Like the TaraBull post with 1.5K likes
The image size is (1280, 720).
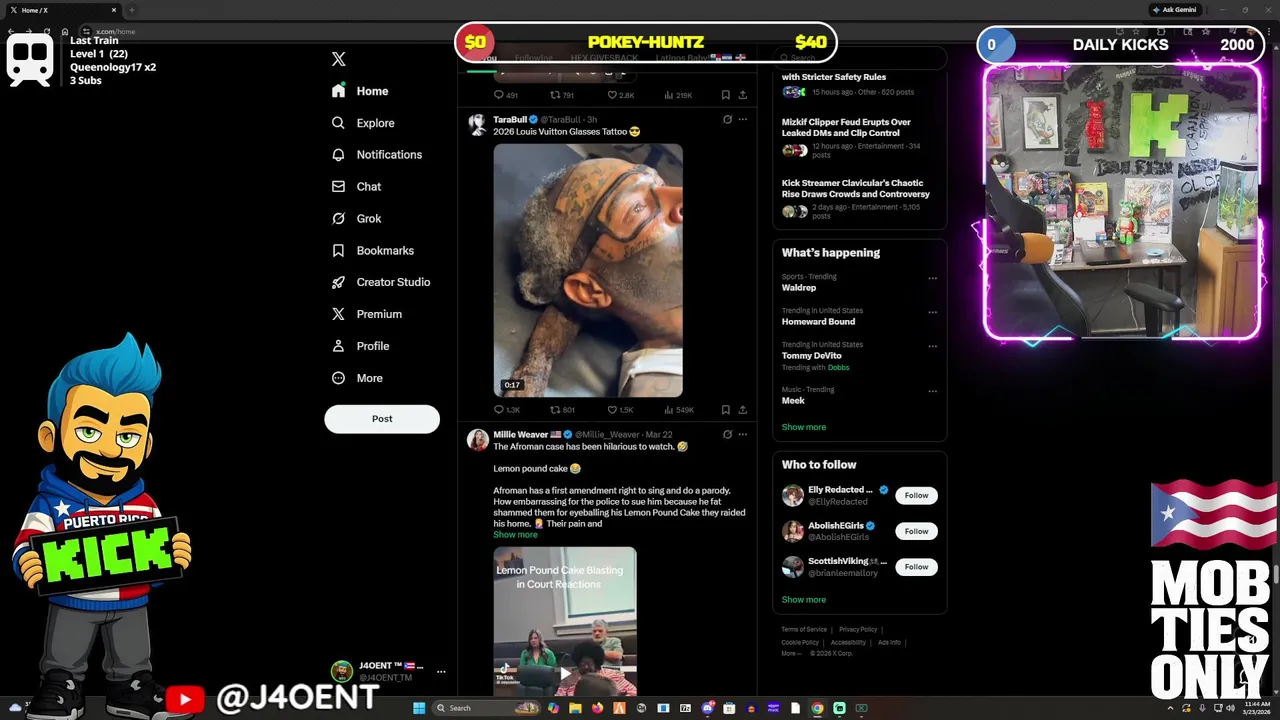pyautogui.click(x=620, y=410)
